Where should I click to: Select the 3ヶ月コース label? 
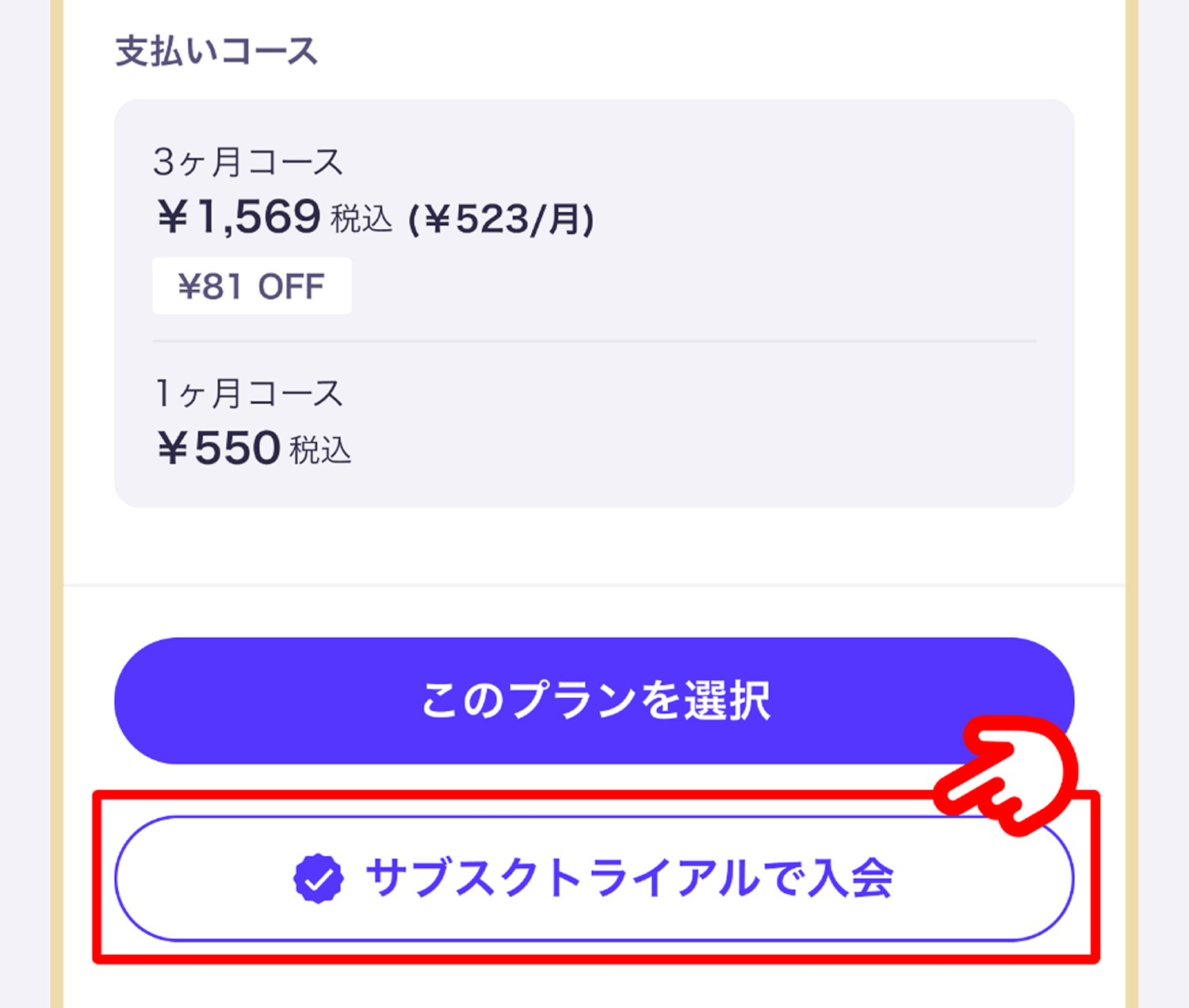(248, 162)
